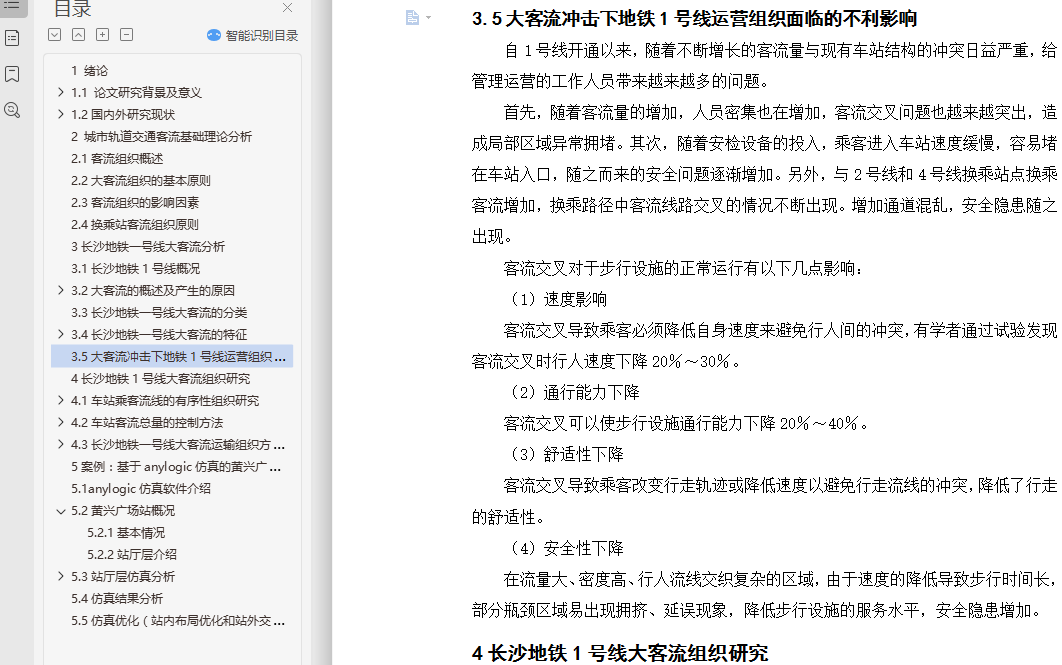The height and width of the screenshot is (665, 1062).
Task: Go to 5.2.1 基本情况
Action: click(x=125, y=532)
